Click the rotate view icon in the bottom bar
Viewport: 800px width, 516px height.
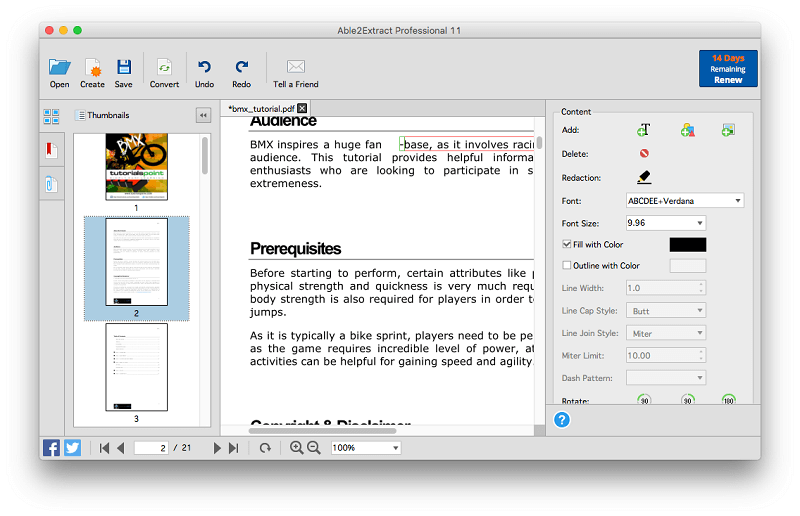click(x=265, y=448)
